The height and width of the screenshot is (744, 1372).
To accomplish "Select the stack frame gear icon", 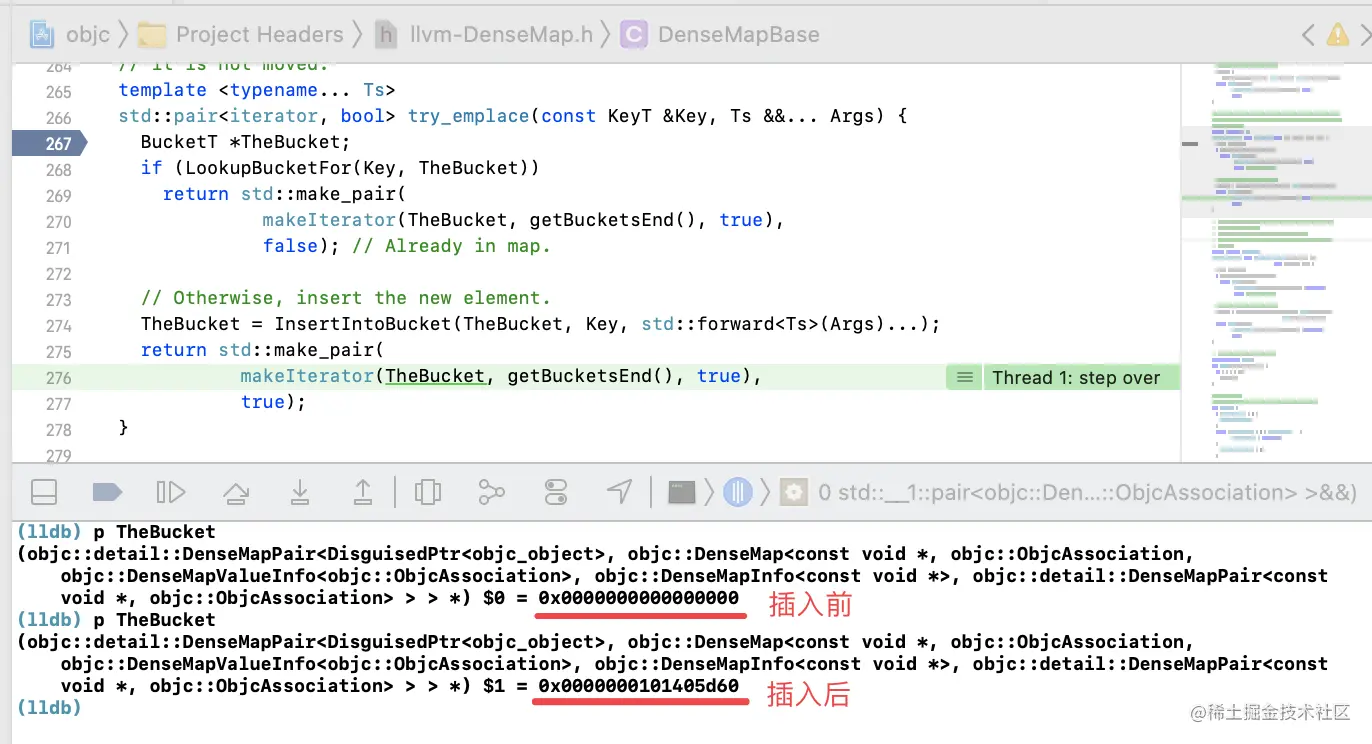I will [794, 492].
